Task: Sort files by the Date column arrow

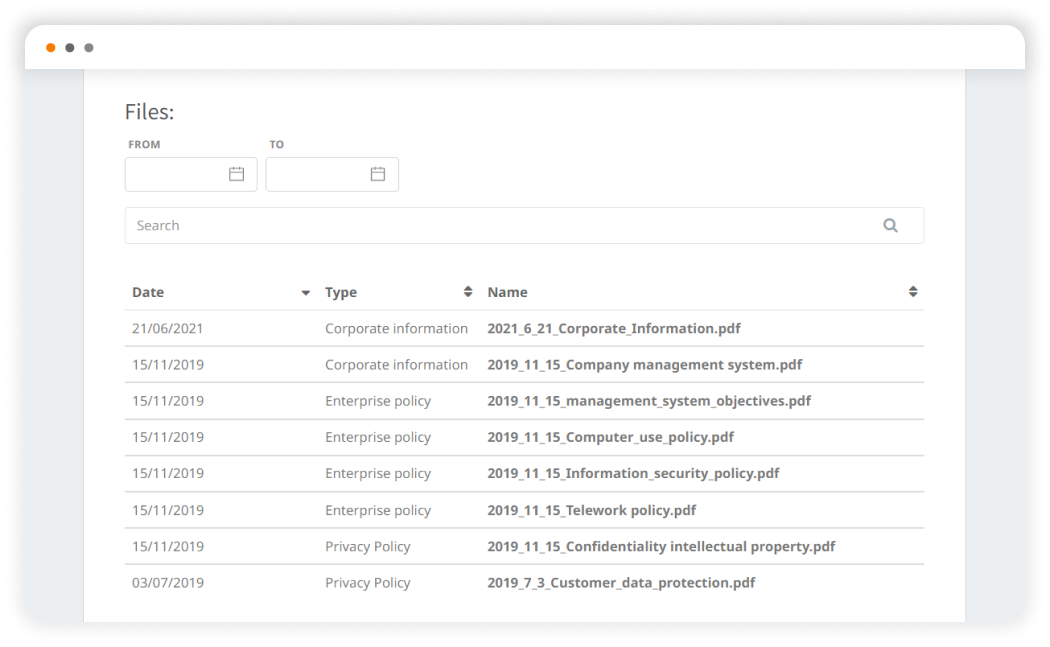Action: (305, 293)
